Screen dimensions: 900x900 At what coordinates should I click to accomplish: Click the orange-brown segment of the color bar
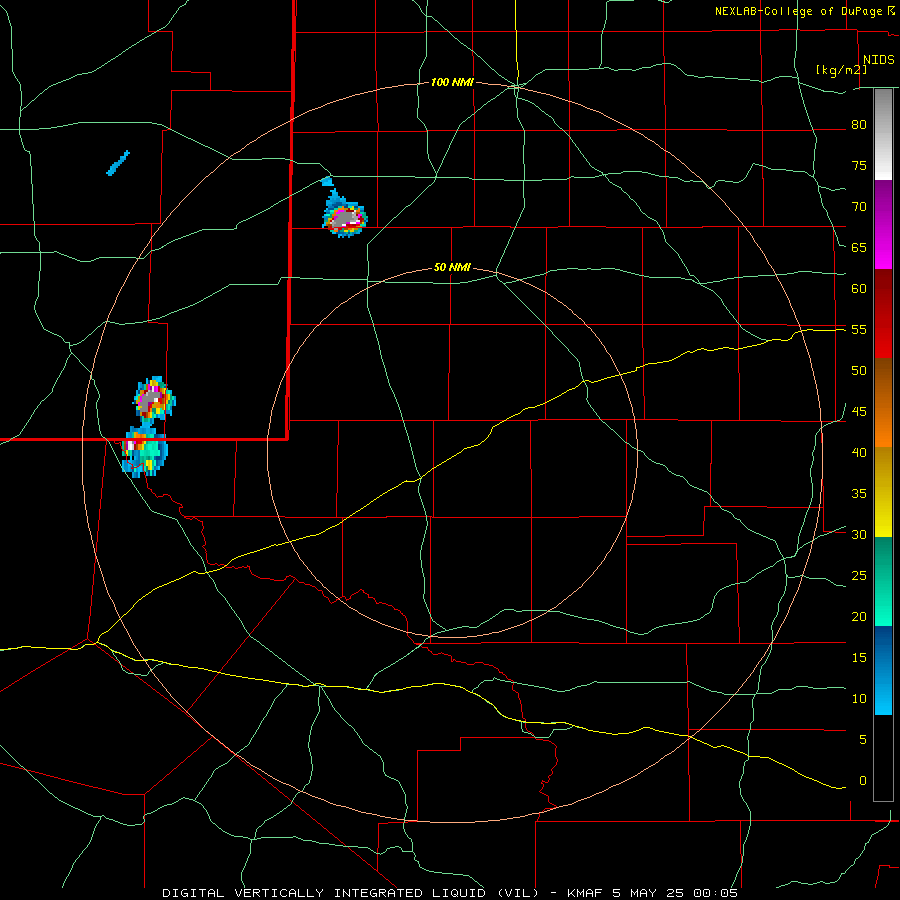pyautogui.click(x=883, y=403)
